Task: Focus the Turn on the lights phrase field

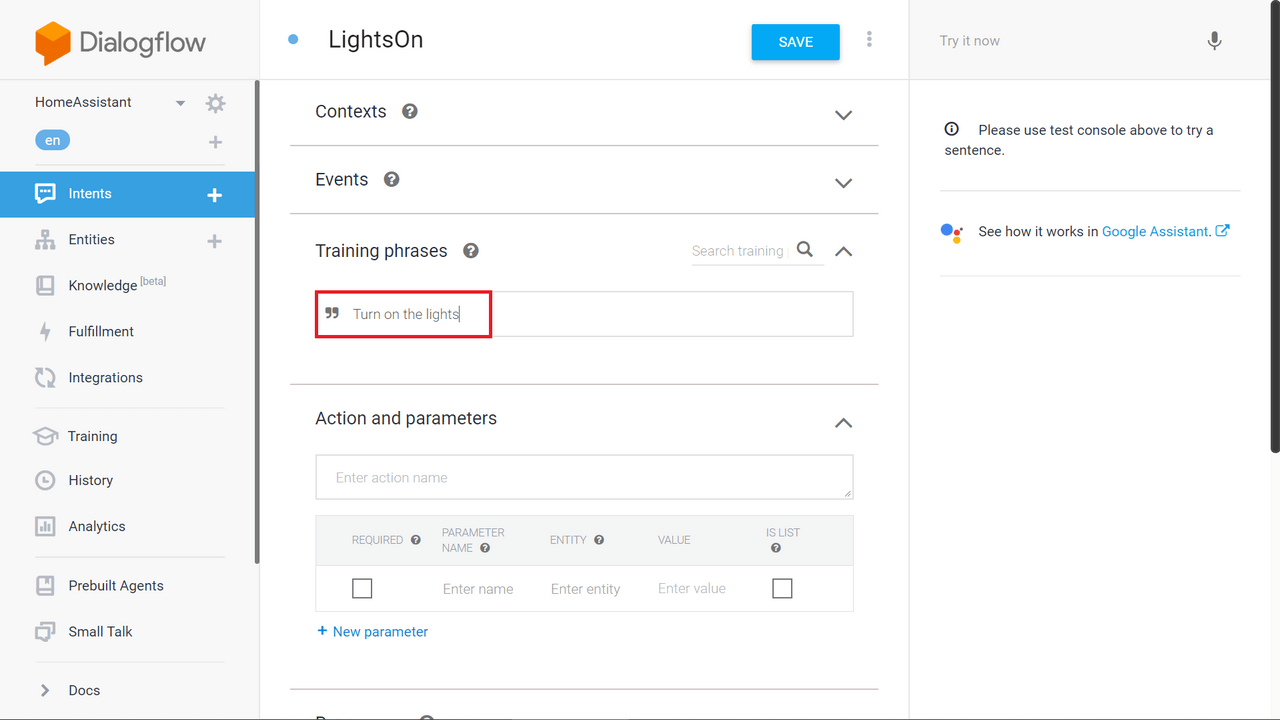Action: (x=584, y=314)
